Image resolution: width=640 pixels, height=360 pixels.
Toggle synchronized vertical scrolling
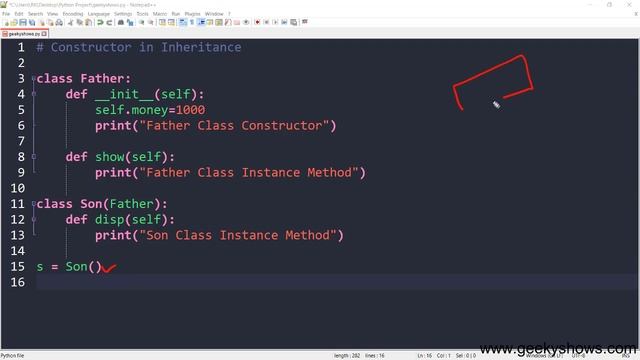162,22
